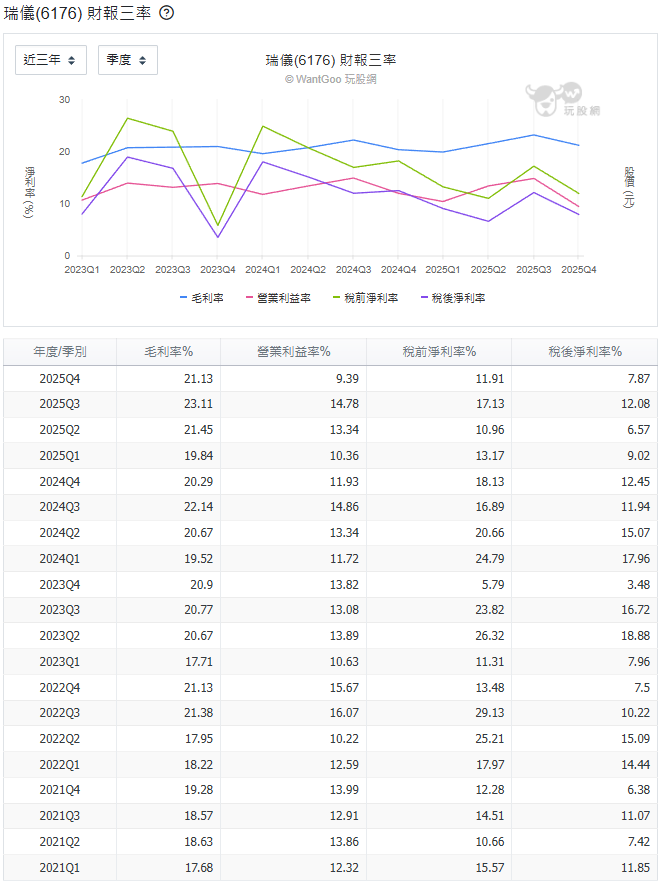Click the 稅後淨利率% column header
Screen dimensions: 669x885
(x=585, y=352)
